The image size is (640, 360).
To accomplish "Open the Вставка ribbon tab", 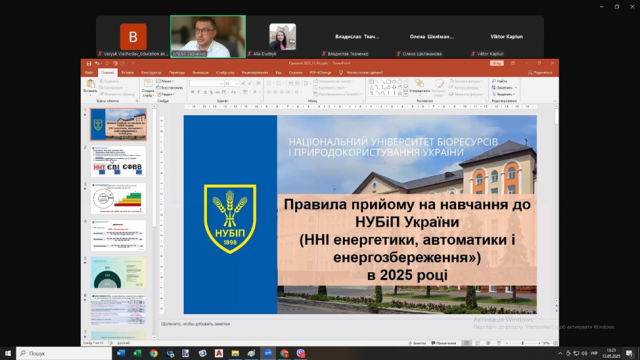I will point(127,73).
